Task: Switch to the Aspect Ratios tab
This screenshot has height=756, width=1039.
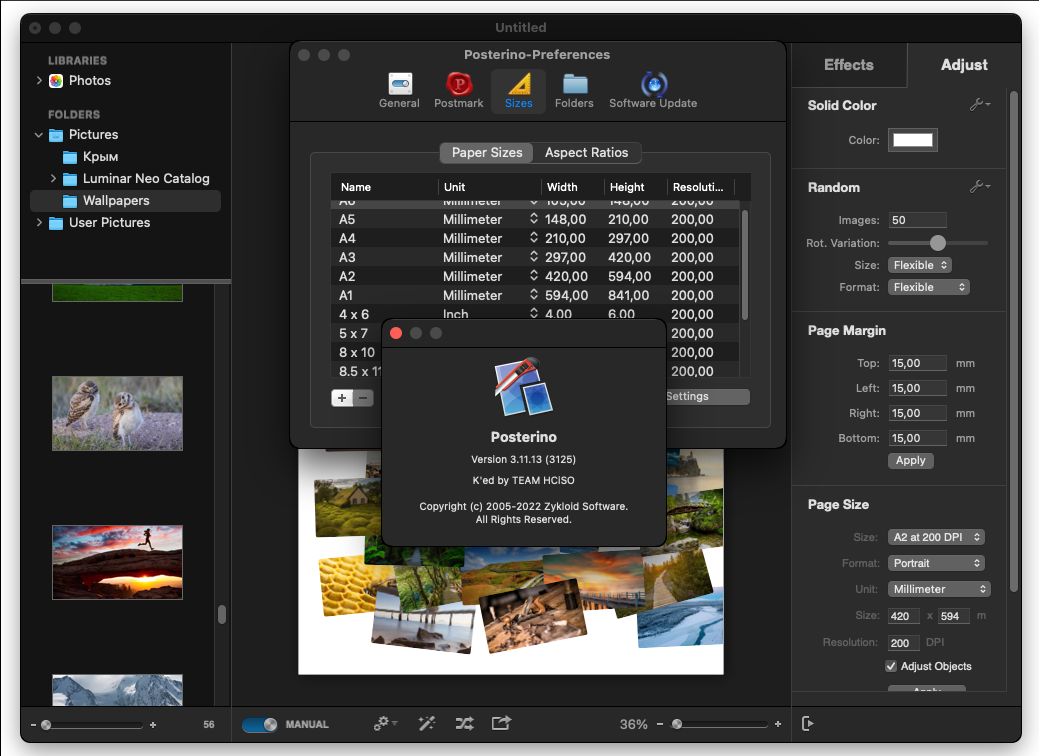Action: click(586, 152)
